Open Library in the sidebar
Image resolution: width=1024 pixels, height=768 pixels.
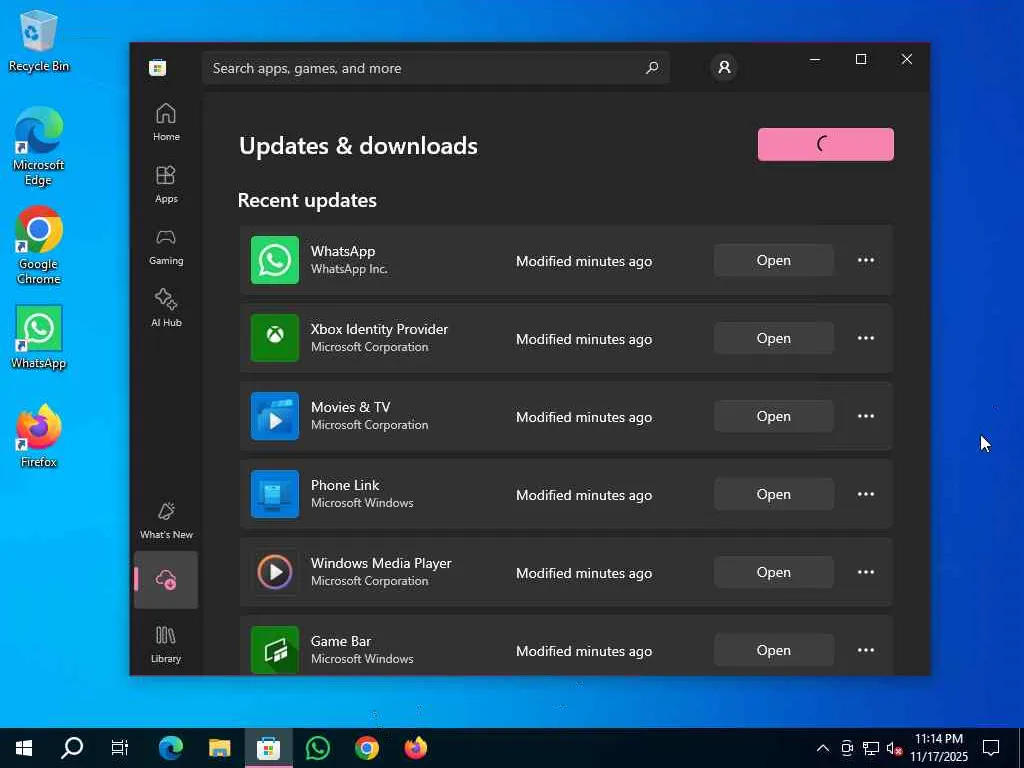(166, 644)
